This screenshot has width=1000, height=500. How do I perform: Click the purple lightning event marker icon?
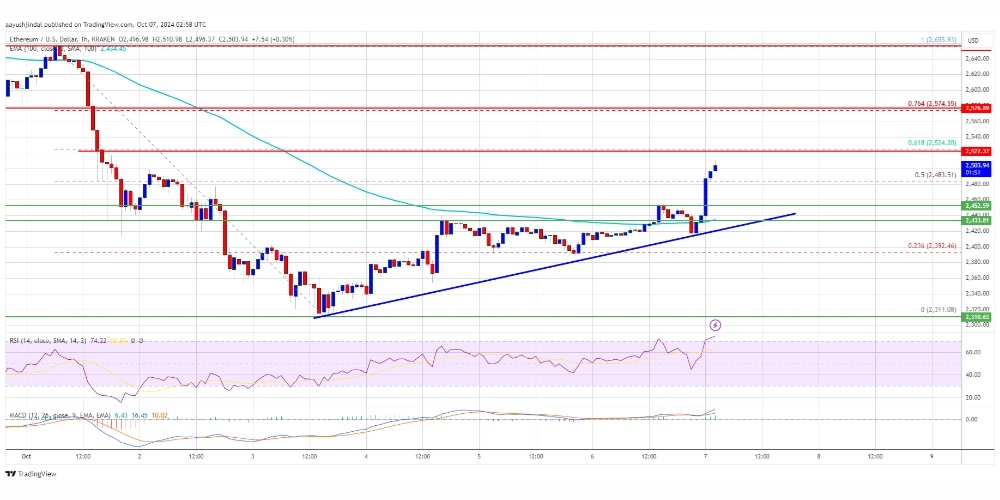[x=715, y=325]
